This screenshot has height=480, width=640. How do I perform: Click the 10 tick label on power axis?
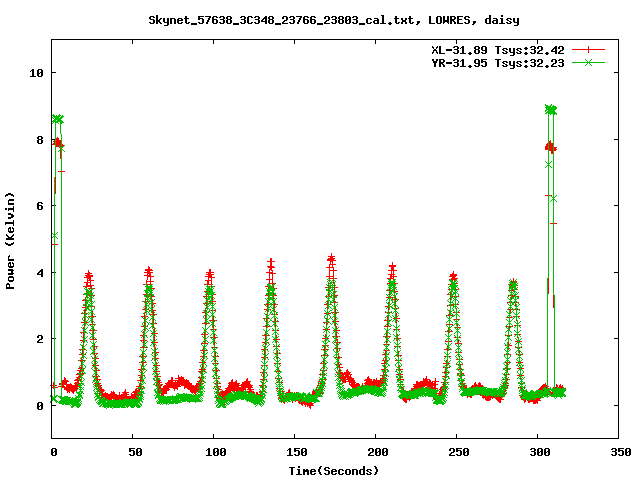[36, 73]
